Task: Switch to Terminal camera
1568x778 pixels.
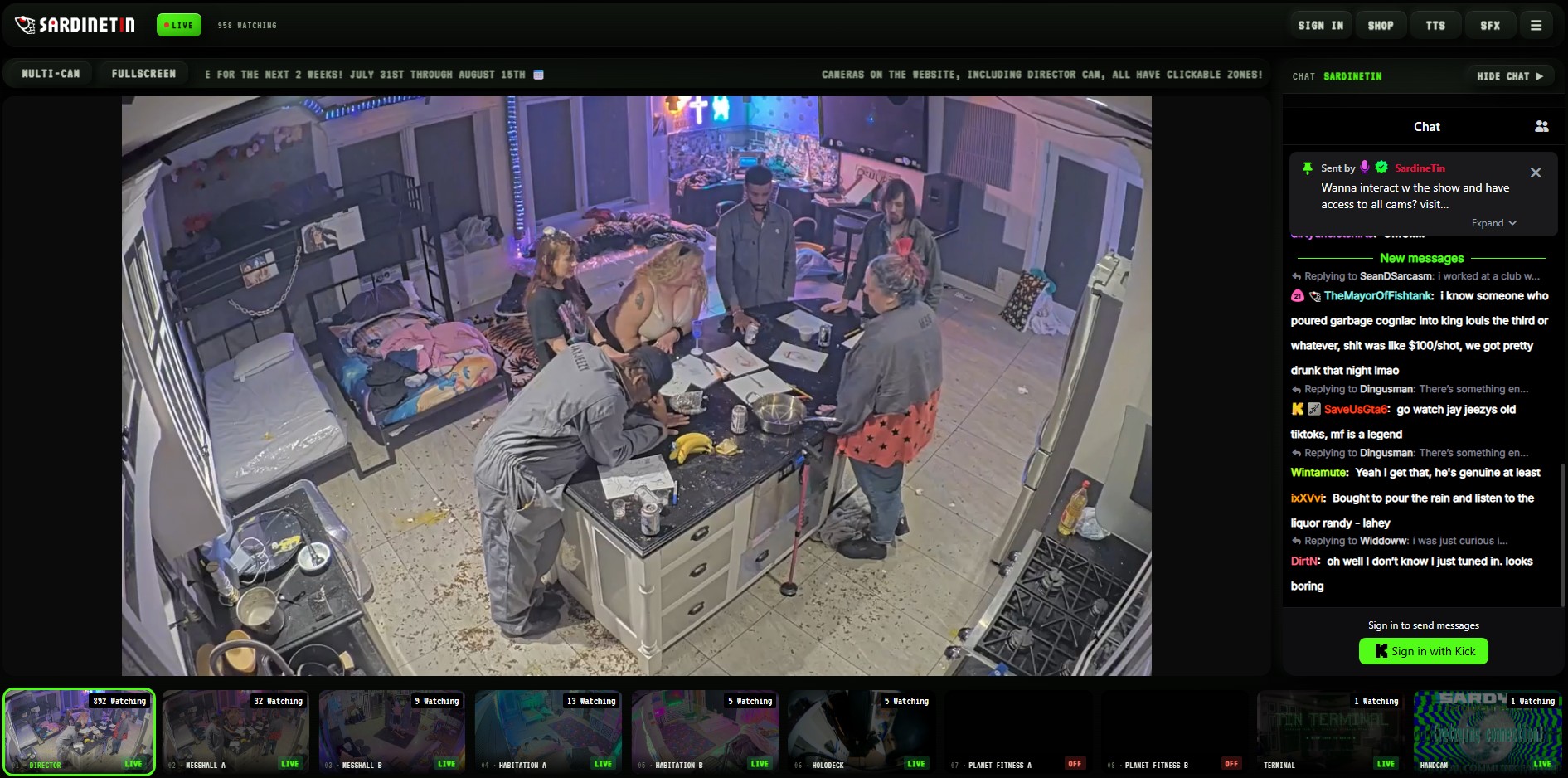Action: pos(1332,732)
